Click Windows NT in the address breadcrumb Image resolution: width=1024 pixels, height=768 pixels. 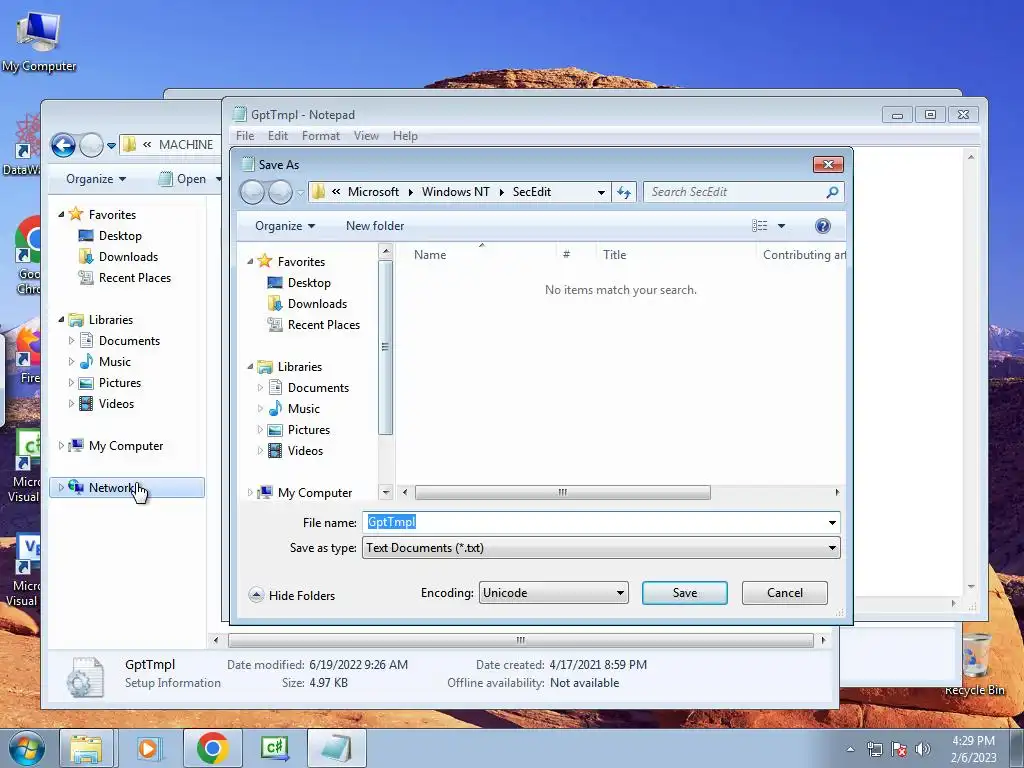(x=456, y=192)
